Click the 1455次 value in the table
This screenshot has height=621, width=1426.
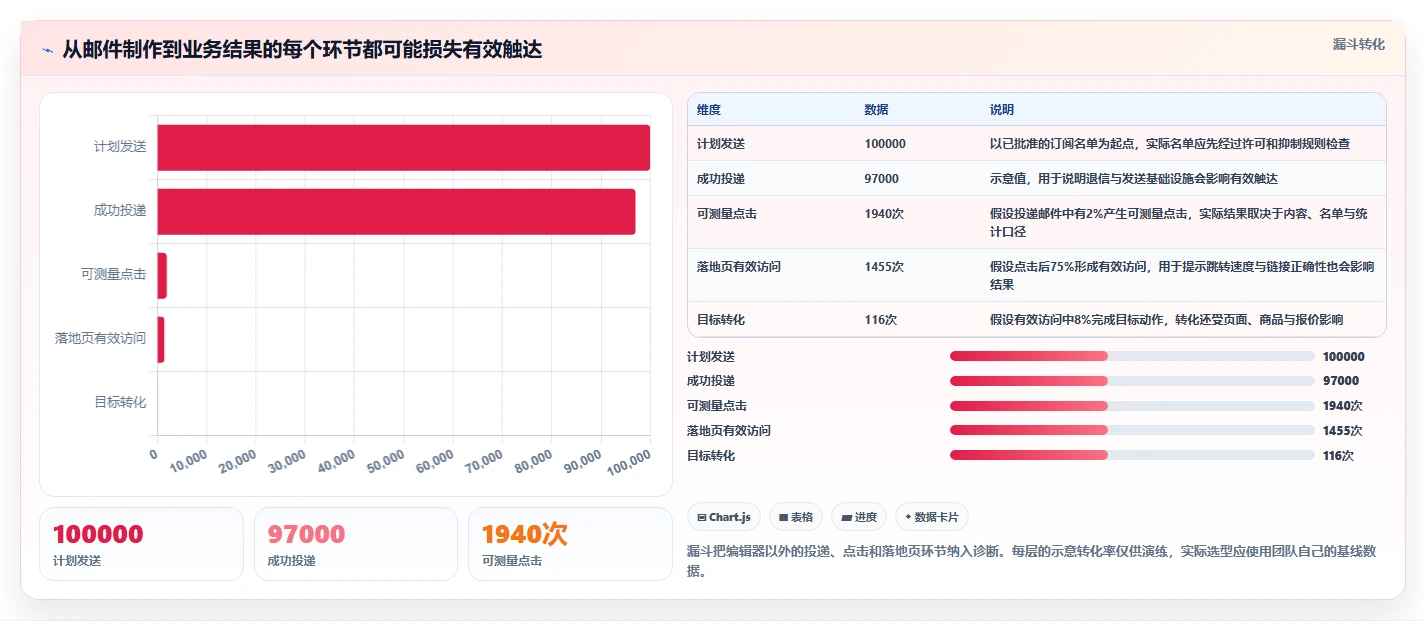coord(884,267)
